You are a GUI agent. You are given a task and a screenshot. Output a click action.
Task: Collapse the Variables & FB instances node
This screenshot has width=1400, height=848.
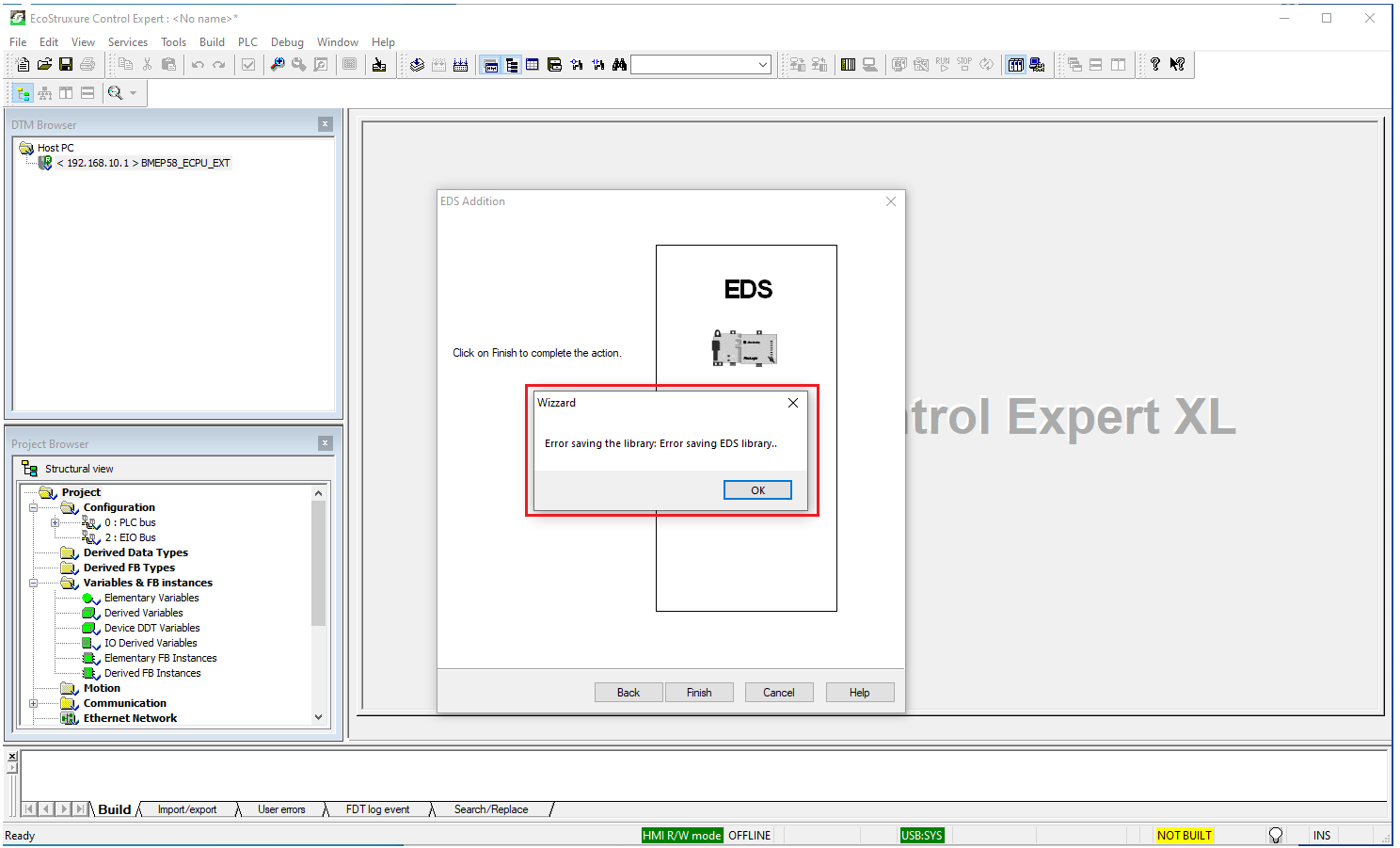[33, 584]
